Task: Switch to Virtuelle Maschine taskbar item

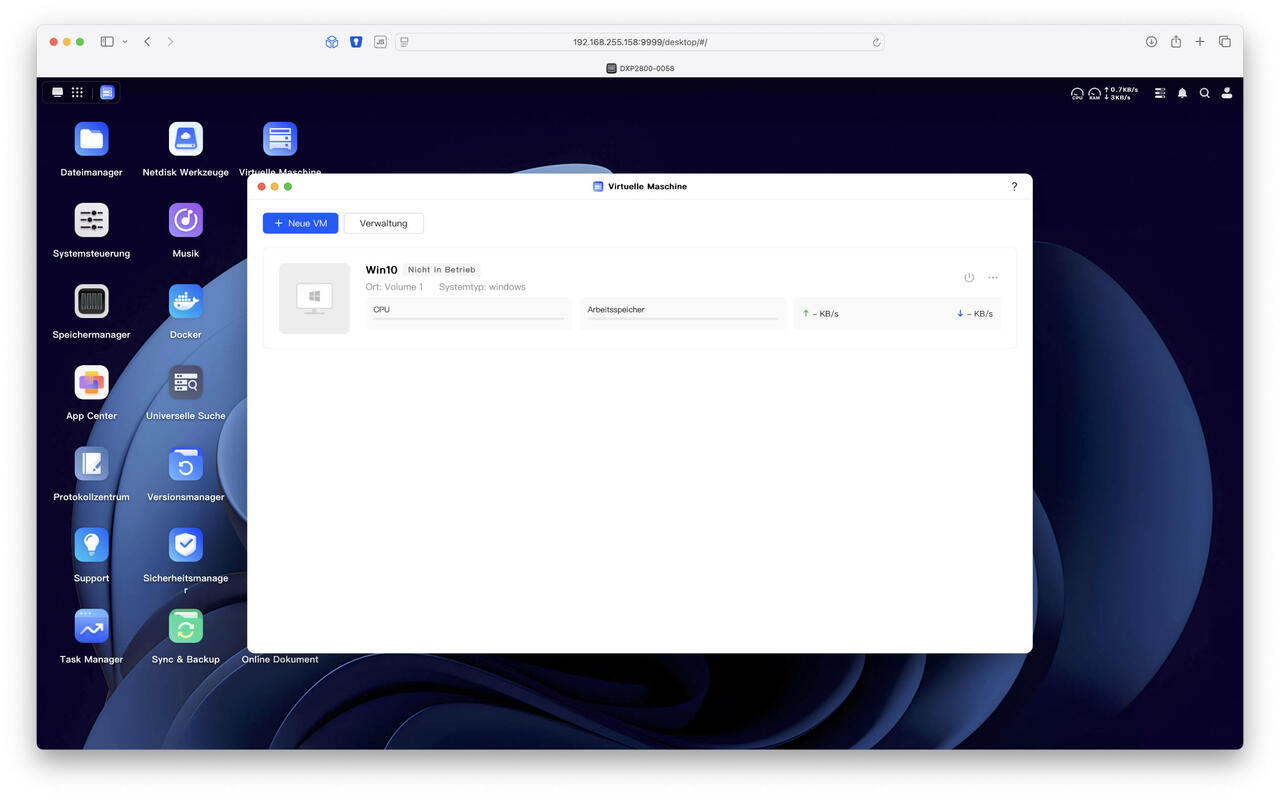Action: tap(107, 93)
